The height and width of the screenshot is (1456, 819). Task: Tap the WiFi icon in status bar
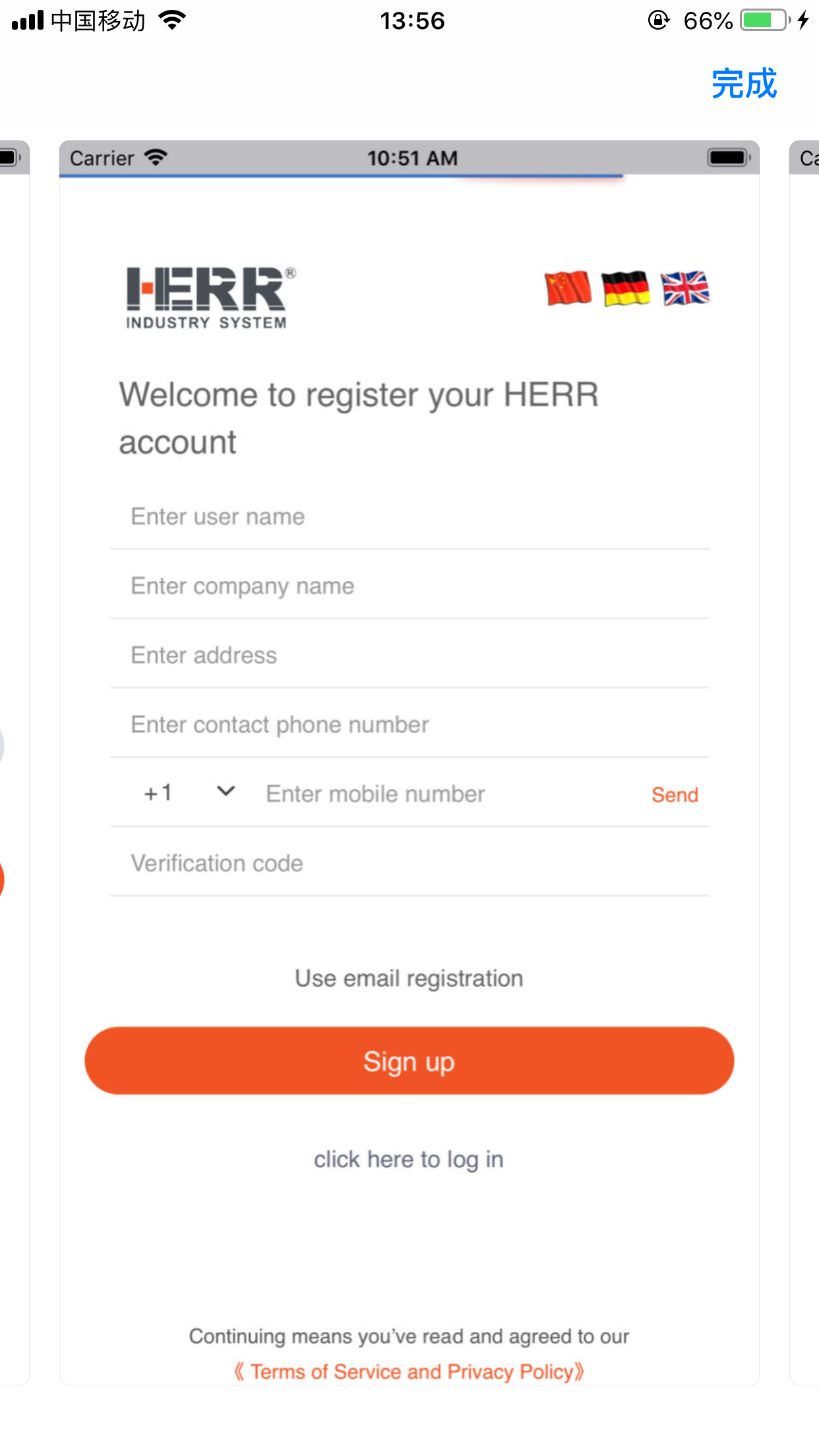click(x=172, y=20)
